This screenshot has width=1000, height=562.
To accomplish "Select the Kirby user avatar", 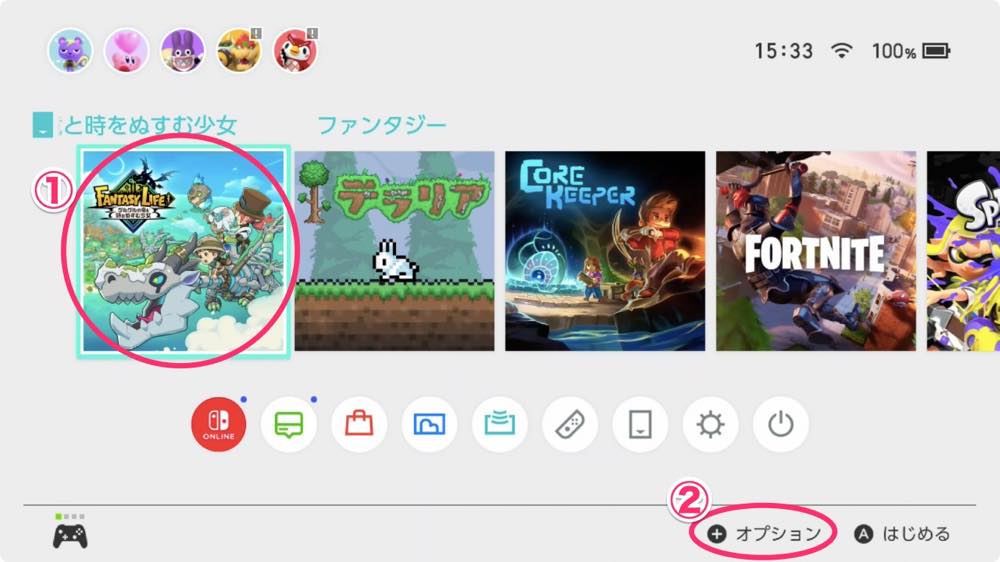I will tap(126, 50).
